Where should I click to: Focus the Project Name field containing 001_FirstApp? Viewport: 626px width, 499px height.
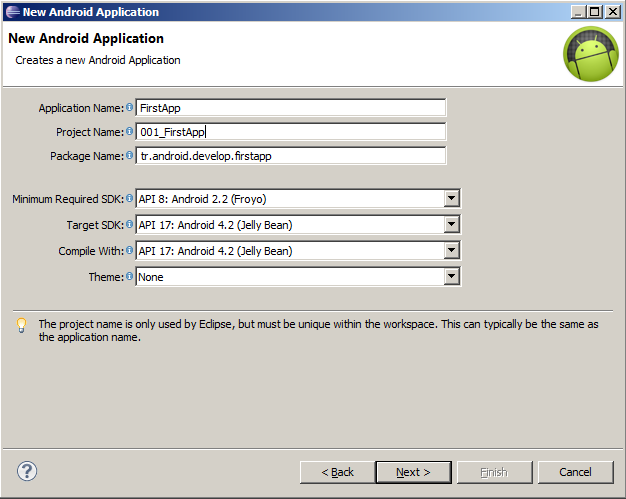291,132
